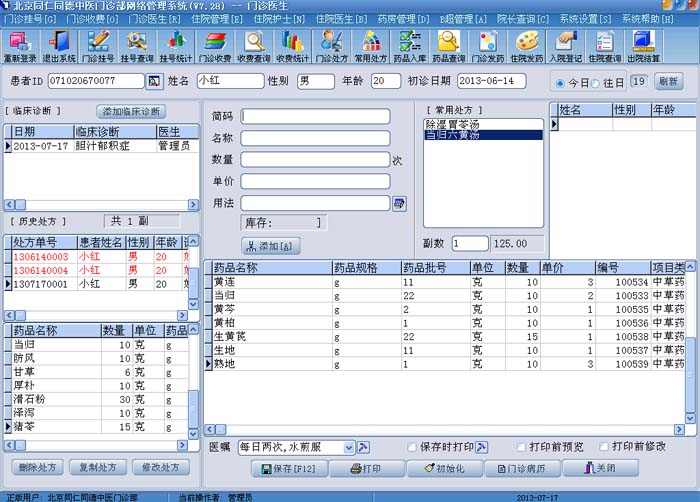Open the 系统设置[S] menu
The image size is (700, 502).
click(x=586, y=19)
